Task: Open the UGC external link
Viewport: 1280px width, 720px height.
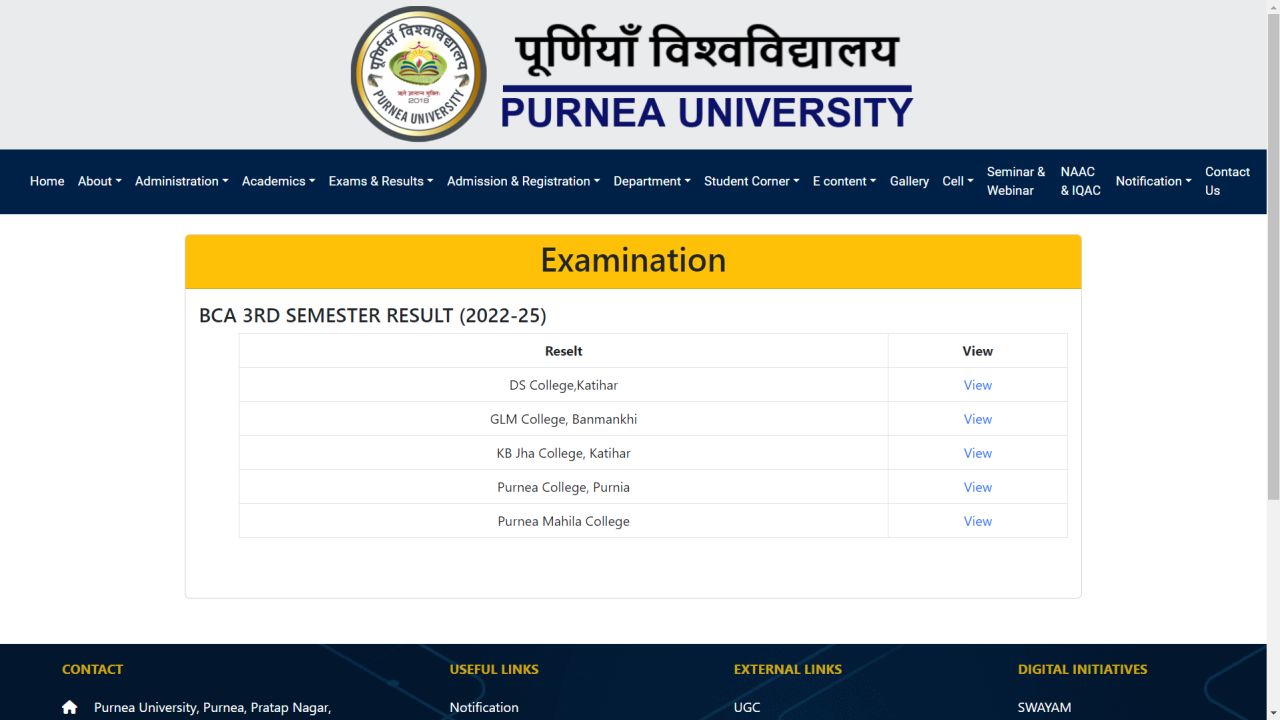Action: tap(747, 707)
